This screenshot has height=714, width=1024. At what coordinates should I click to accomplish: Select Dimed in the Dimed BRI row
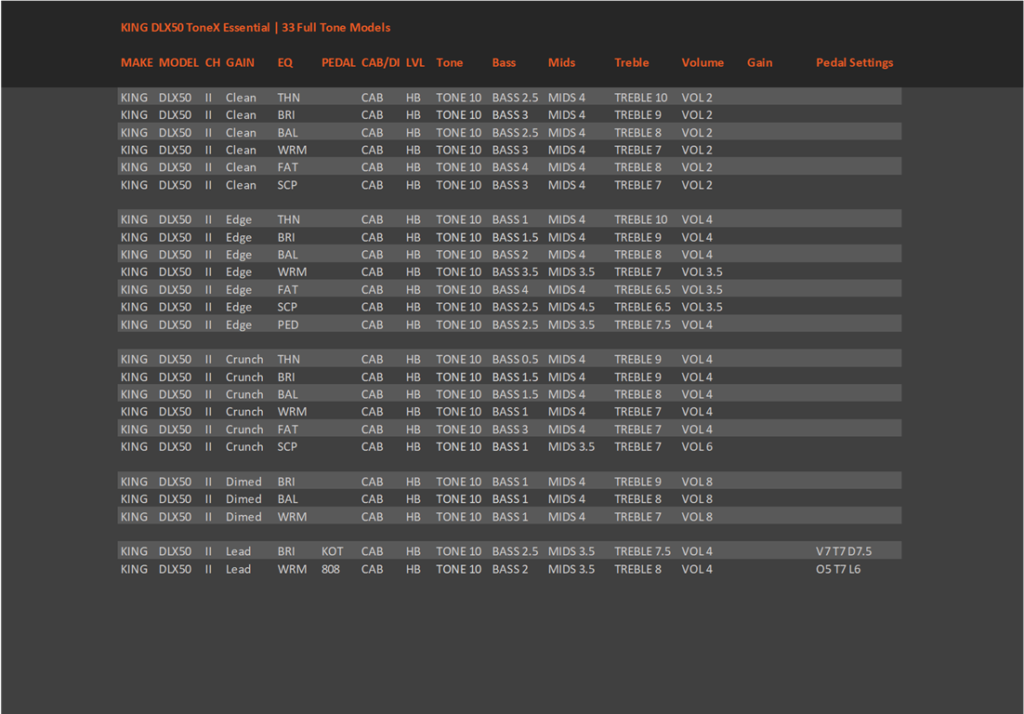tap(243, 481)
